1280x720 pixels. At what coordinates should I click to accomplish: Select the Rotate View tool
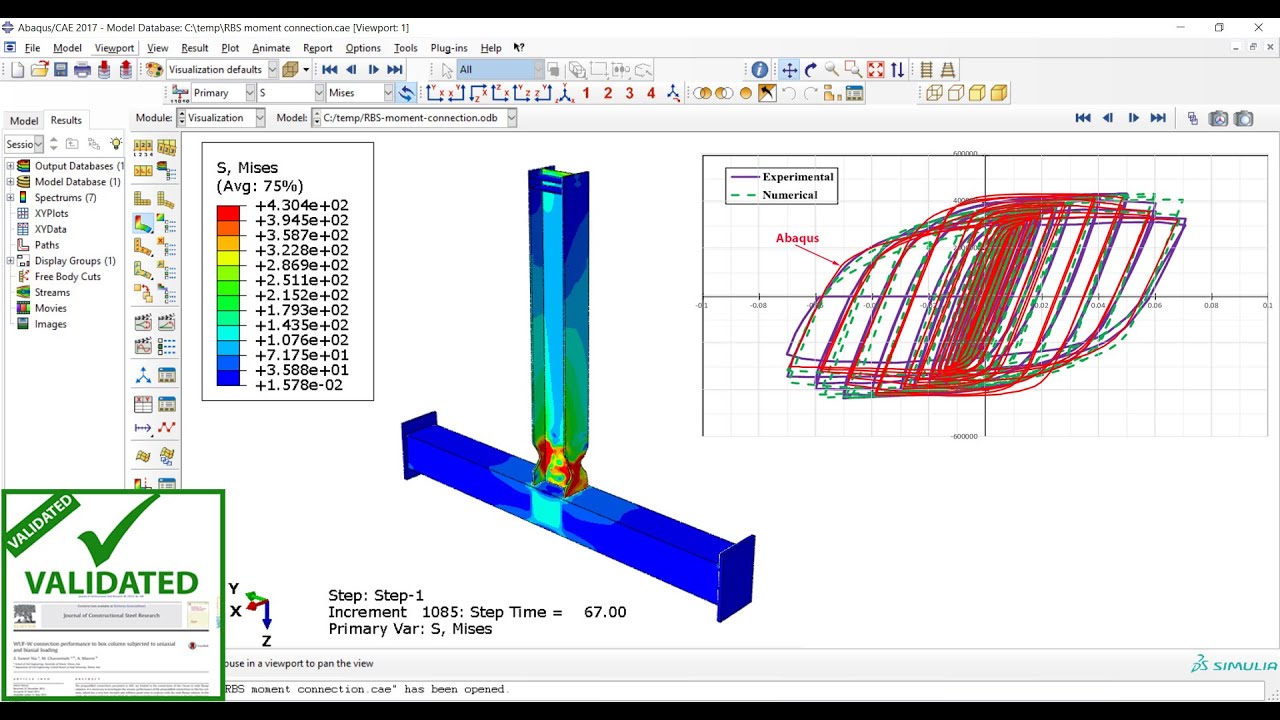click(811, 69)
